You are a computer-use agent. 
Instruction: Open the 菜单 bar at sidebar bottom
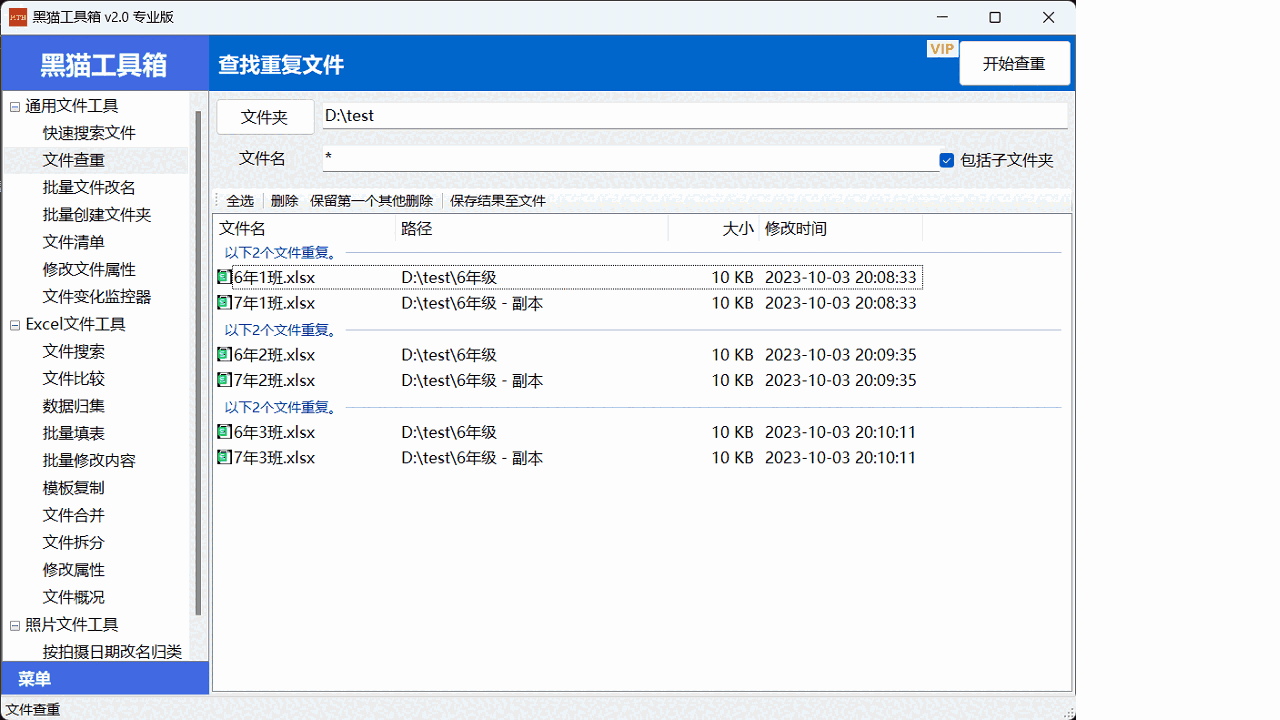pos(105,678)
